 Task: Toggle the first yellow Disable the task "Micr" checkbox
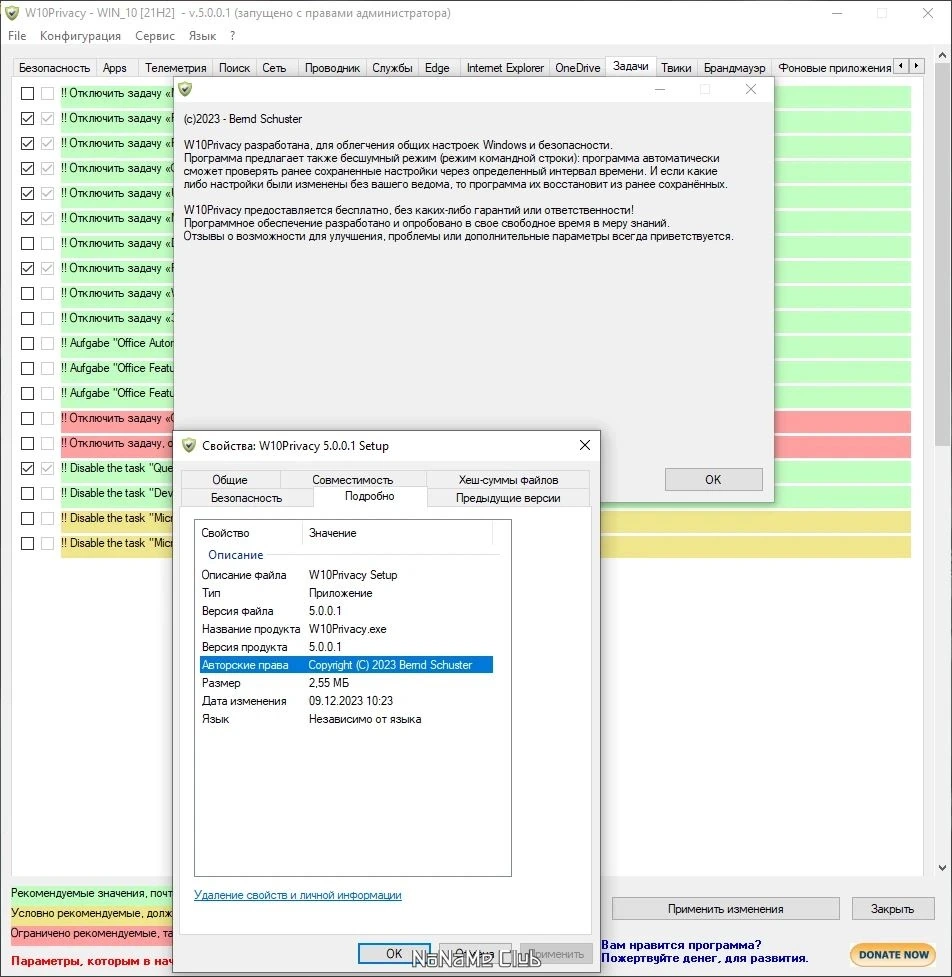click(x=27, y=518)
